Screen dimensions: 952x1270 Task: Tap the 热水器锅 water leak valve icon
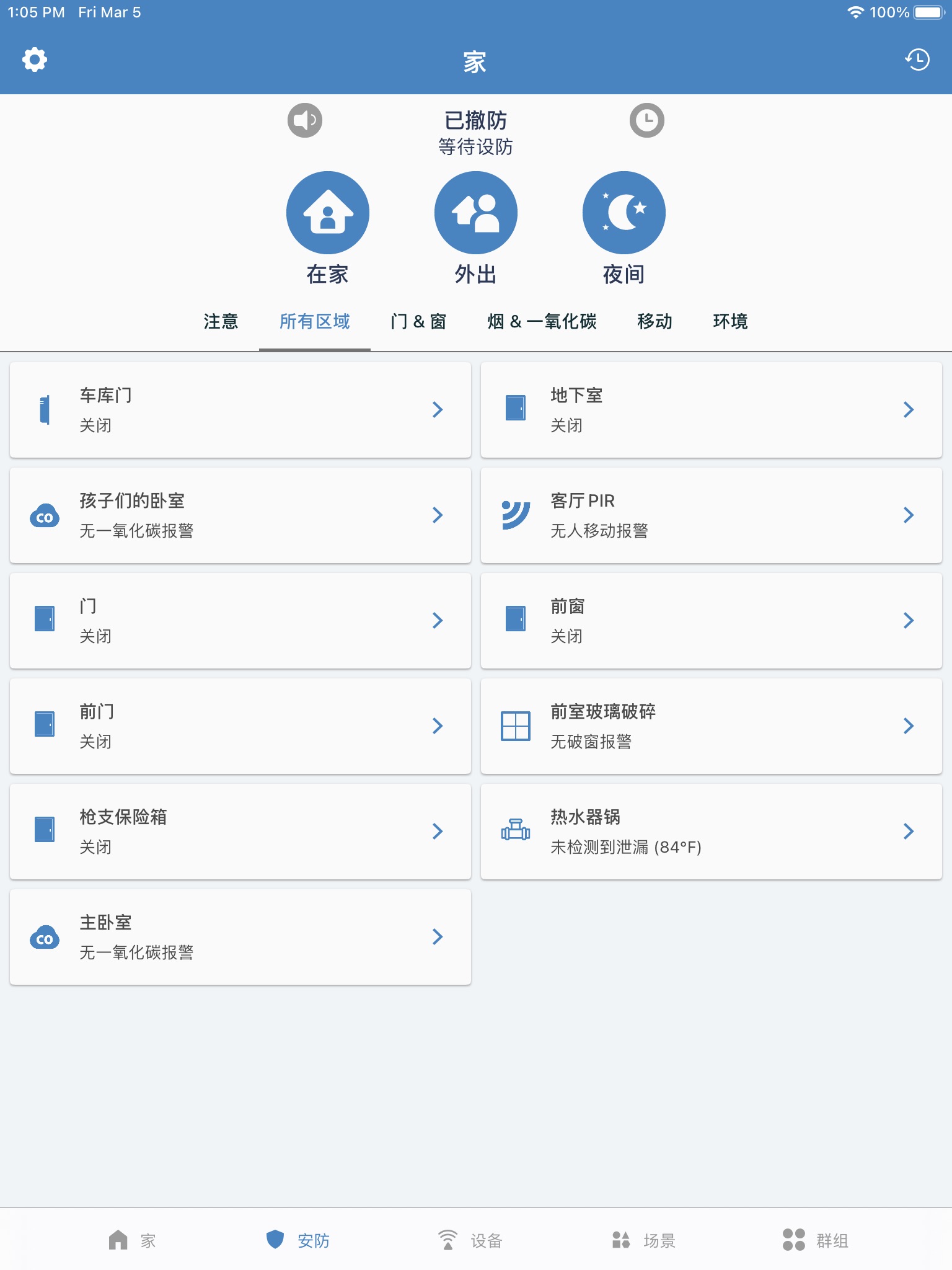516,830
